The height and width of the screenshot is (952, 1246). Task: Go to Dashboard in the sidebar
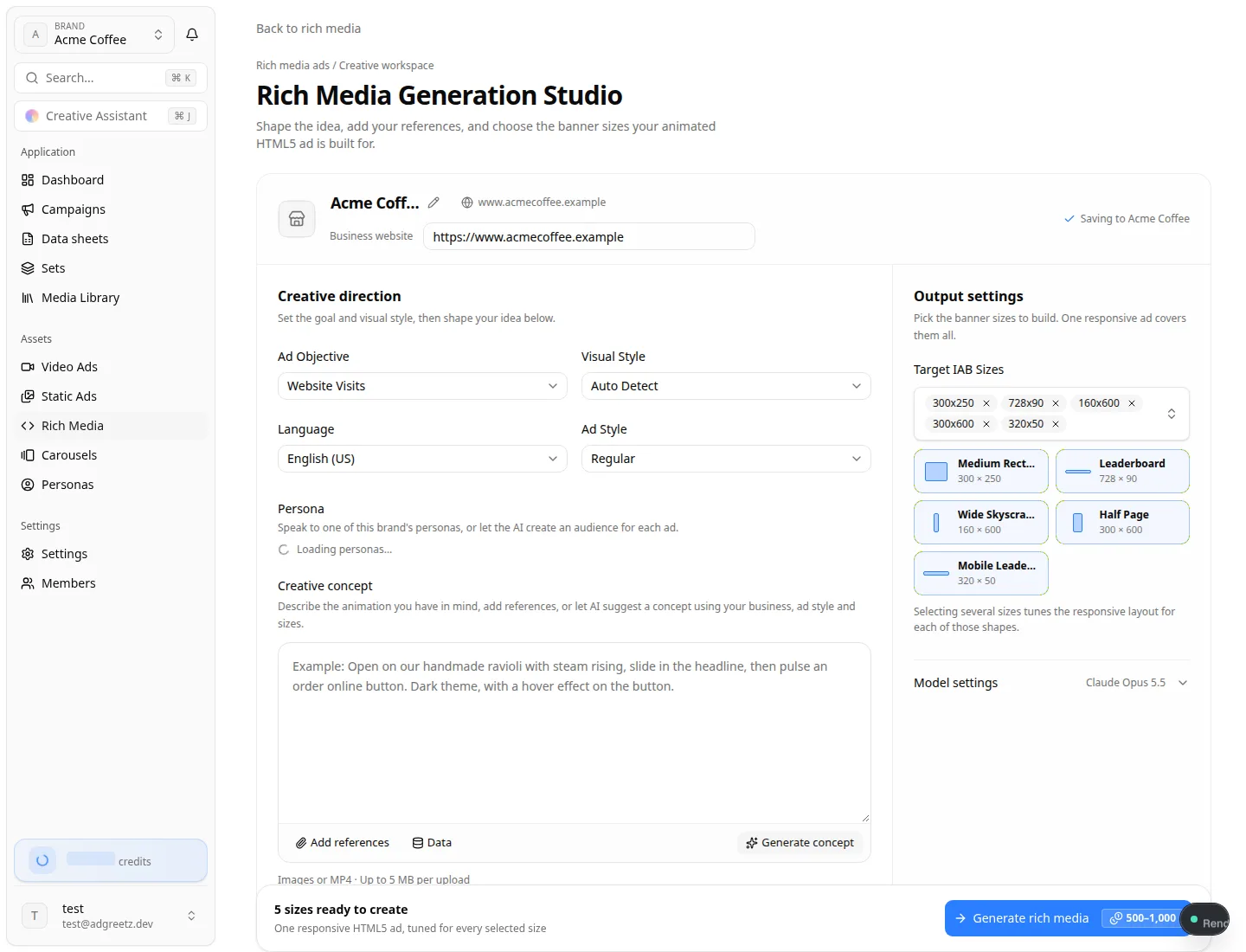pyautogui.click(x=111, y=180)
